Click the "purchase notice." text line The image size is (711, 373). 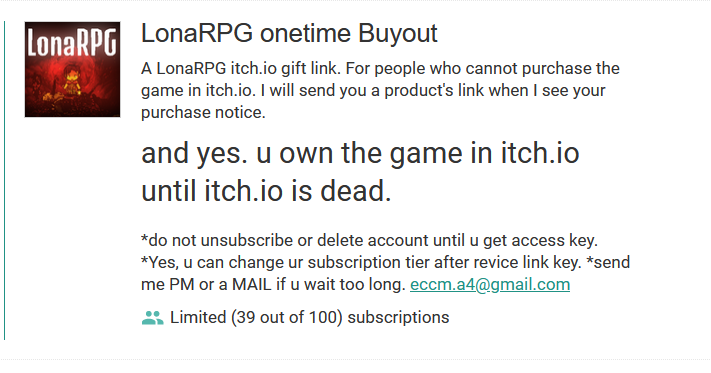[203, 112]
